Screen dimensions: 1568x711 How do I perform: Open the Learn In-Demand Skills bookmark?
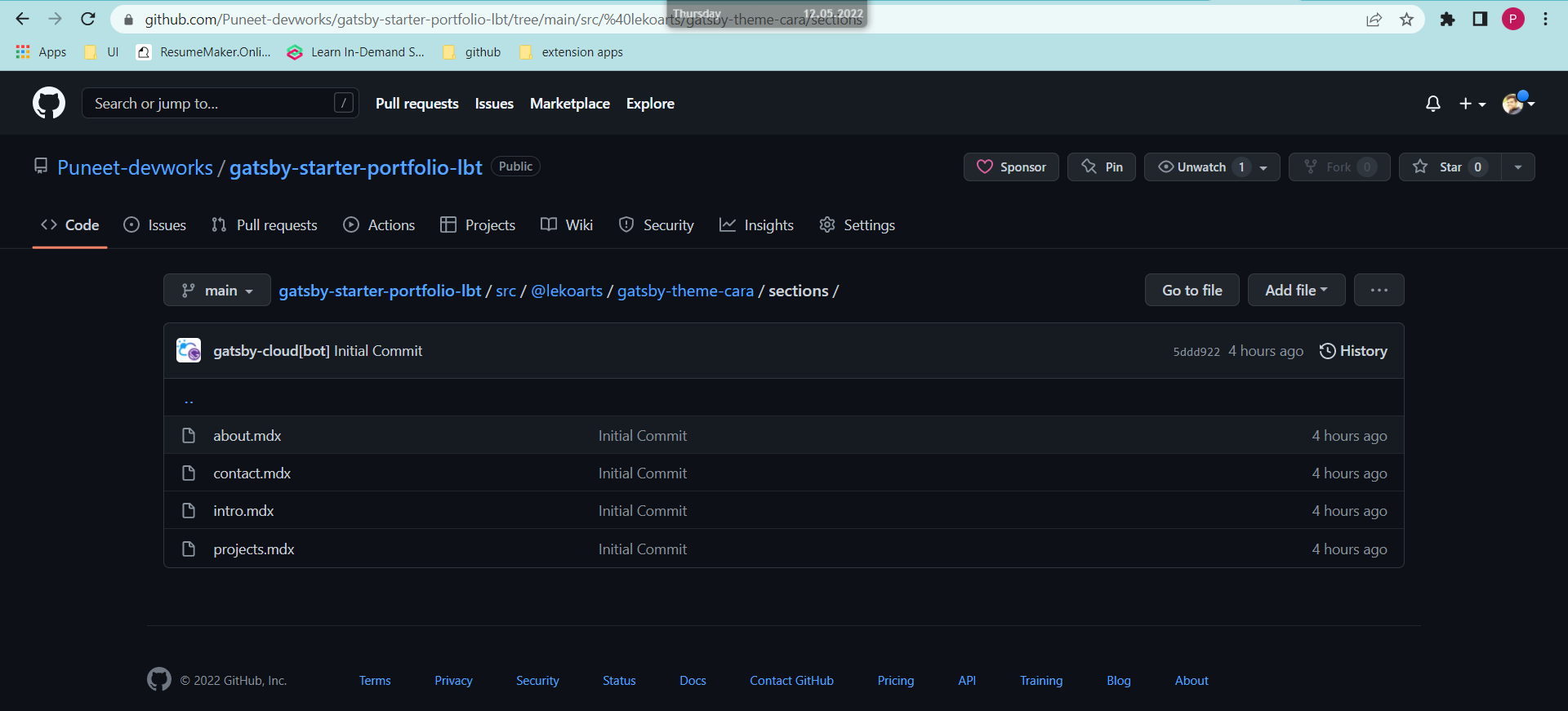point(355,52)
